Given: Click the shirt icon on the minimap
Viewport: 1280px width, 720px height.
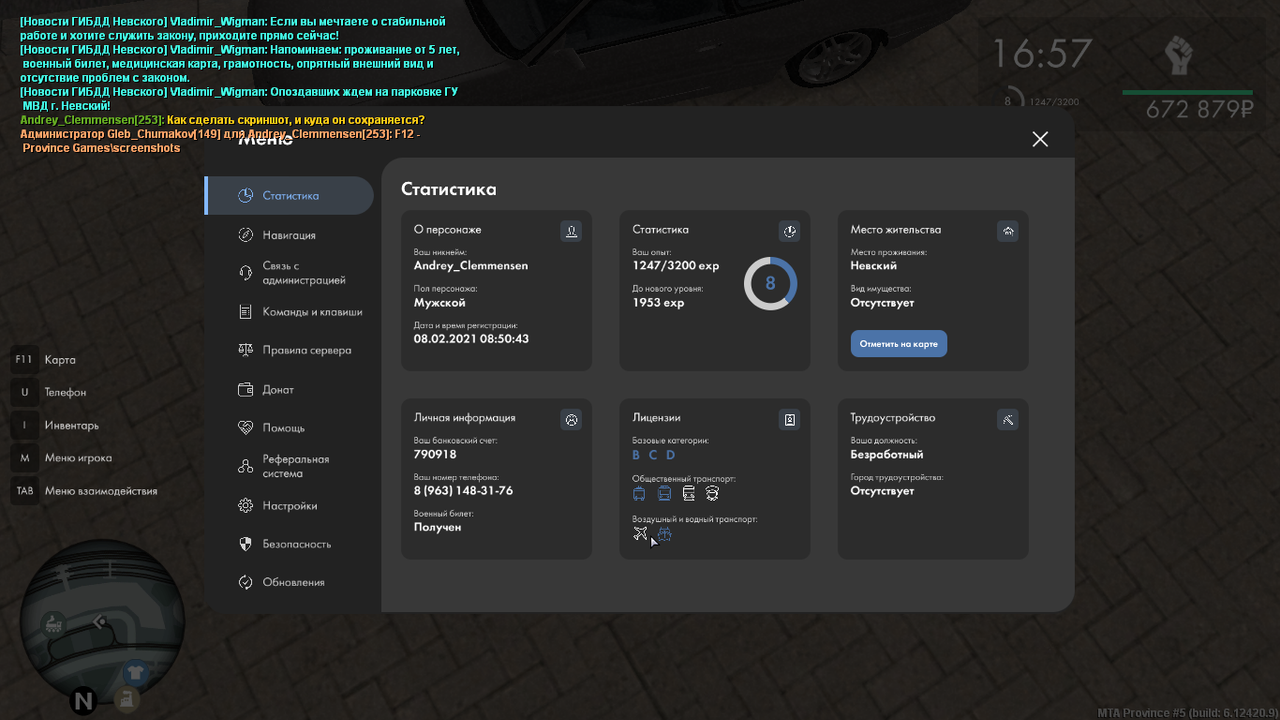Looking at the screenshot, I should pyautogui.click(x=137, y=672).
